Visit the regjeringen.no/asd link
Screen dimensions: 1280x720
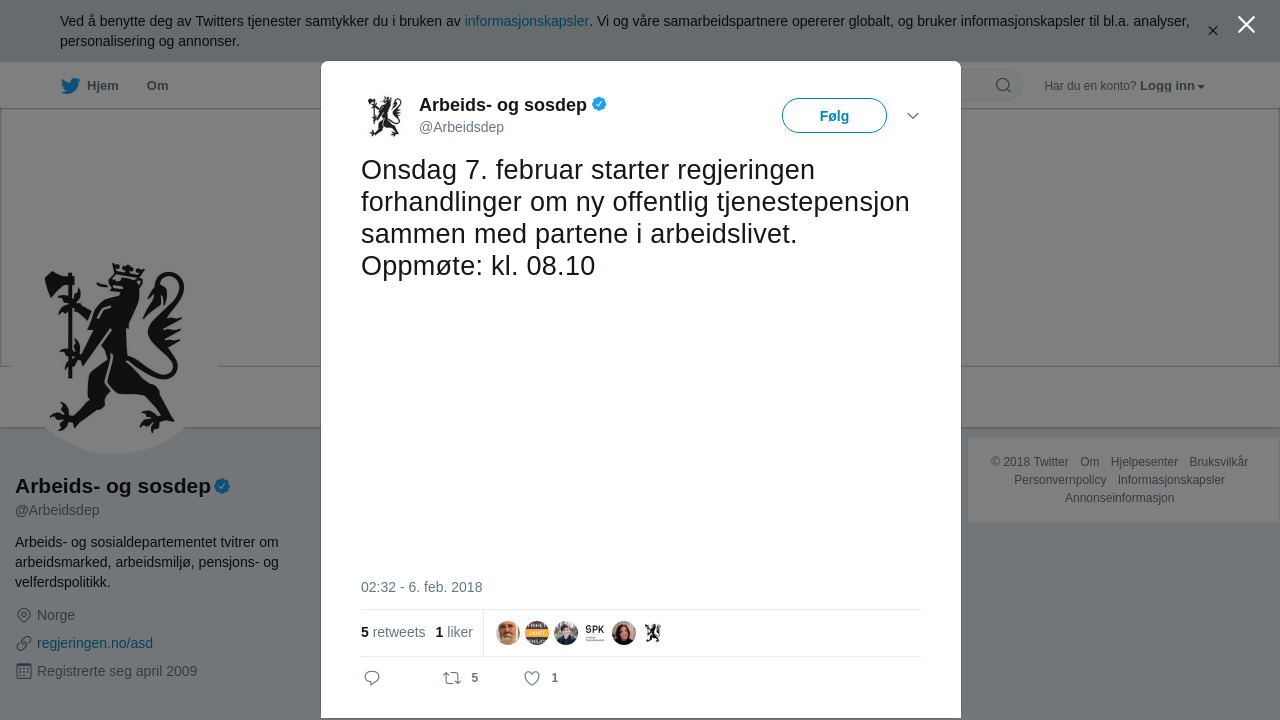[x=95, y=643]
